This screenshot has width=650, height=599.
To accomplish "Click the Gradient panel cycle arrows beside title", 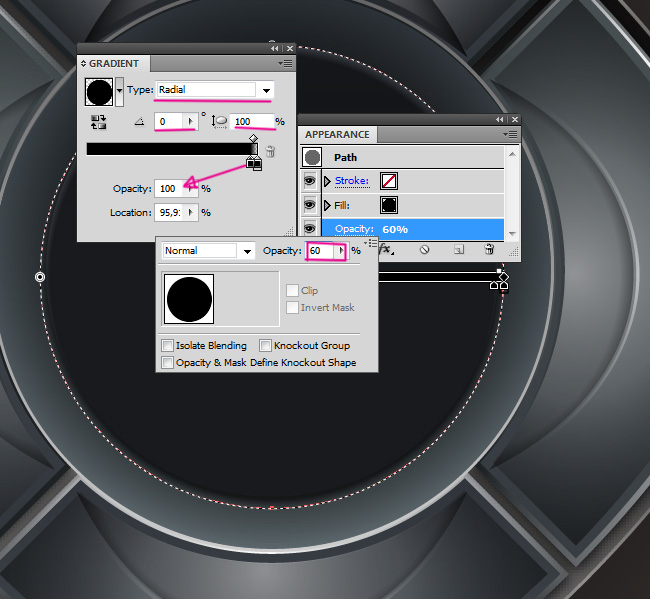I will coord(83,63).
